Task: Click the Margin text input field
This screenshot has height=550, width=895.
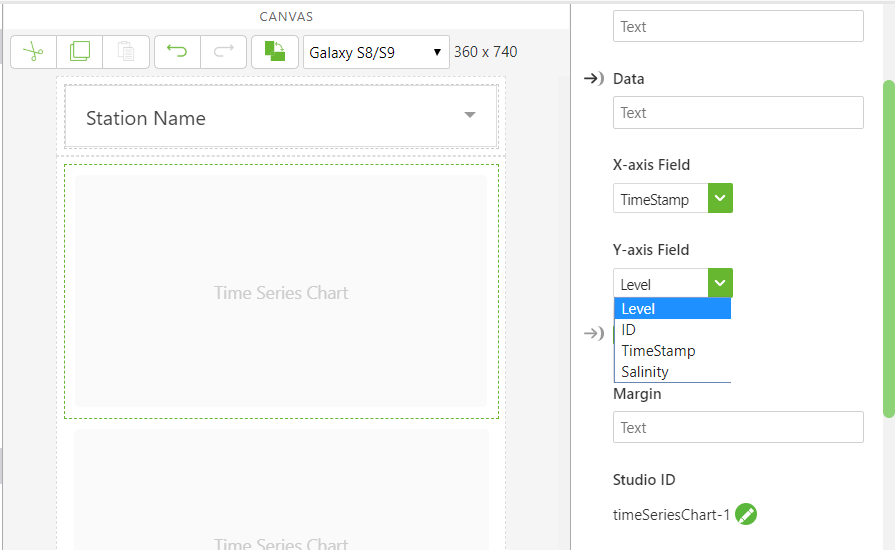Action: (738, 427)
